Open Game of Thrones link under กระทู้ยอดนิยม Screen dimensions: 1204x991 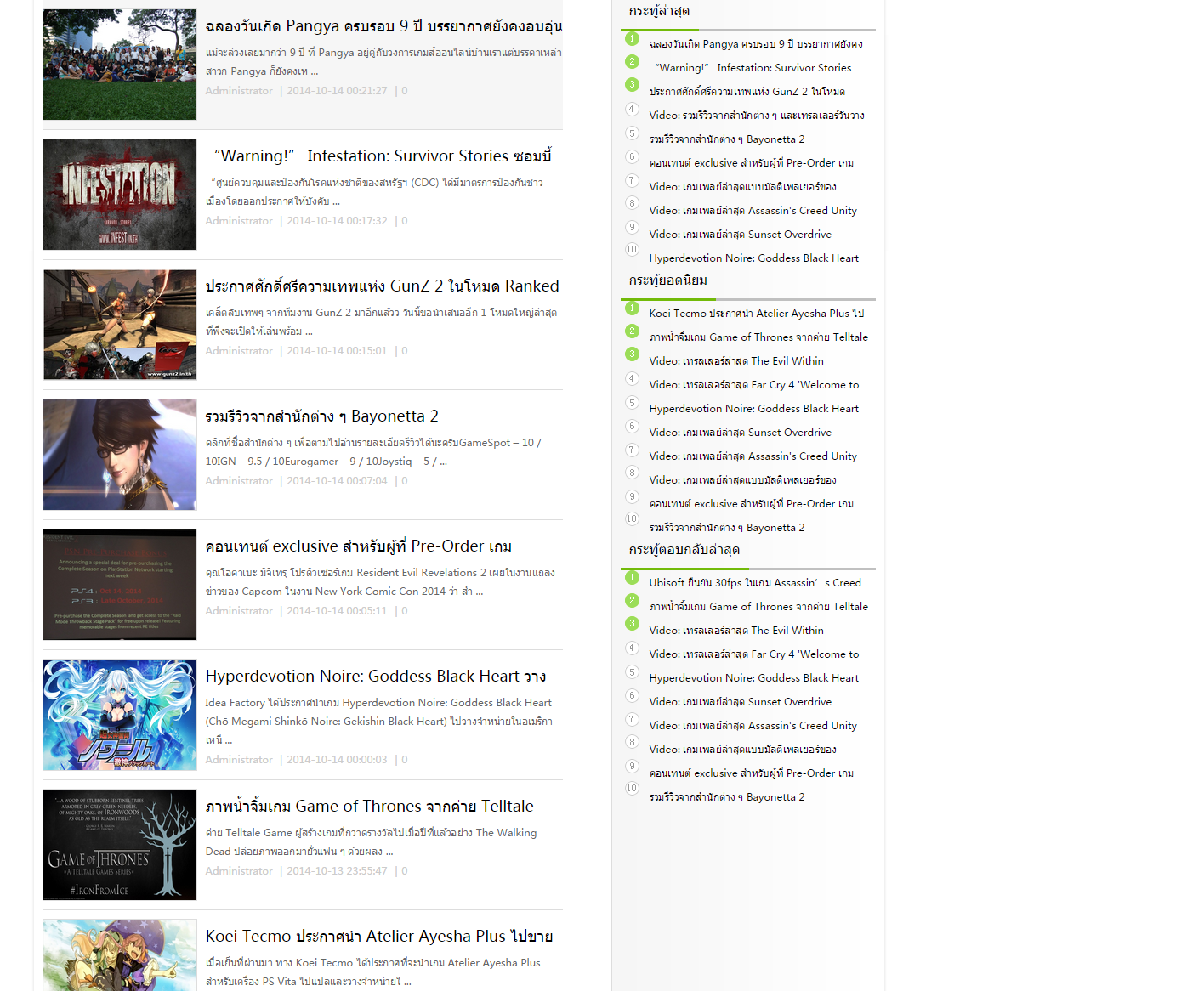pyautogui.click(x=758, y=337)
